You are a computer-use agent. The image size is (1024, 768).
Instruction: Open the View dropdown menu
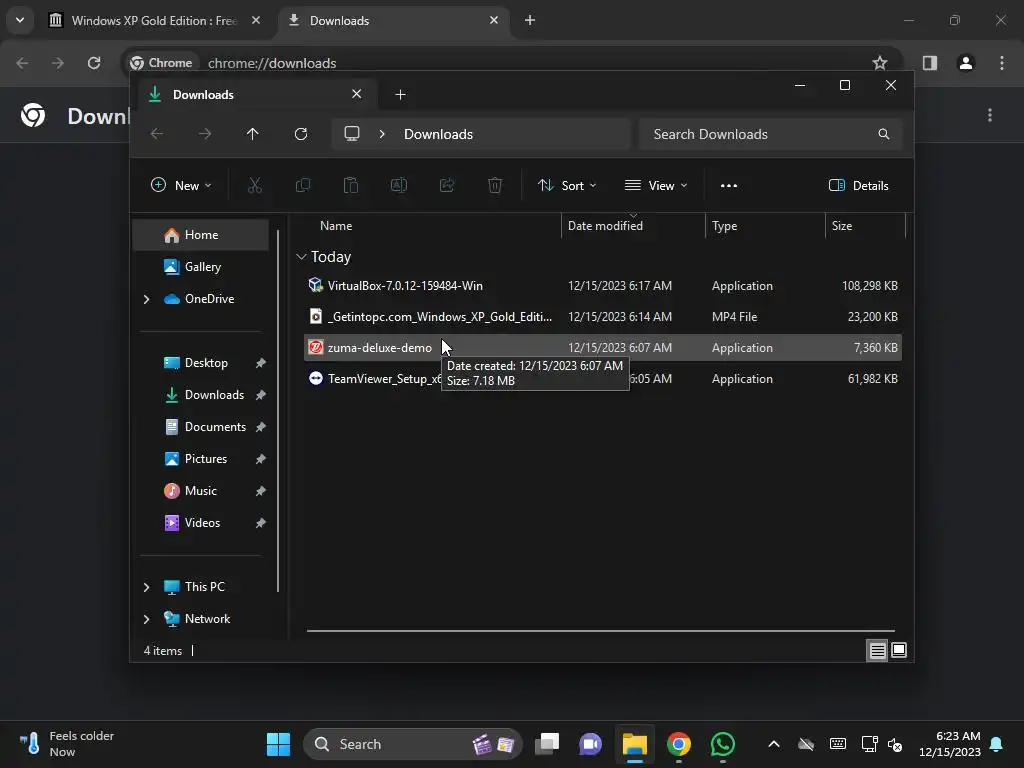(x=656, y=185)
